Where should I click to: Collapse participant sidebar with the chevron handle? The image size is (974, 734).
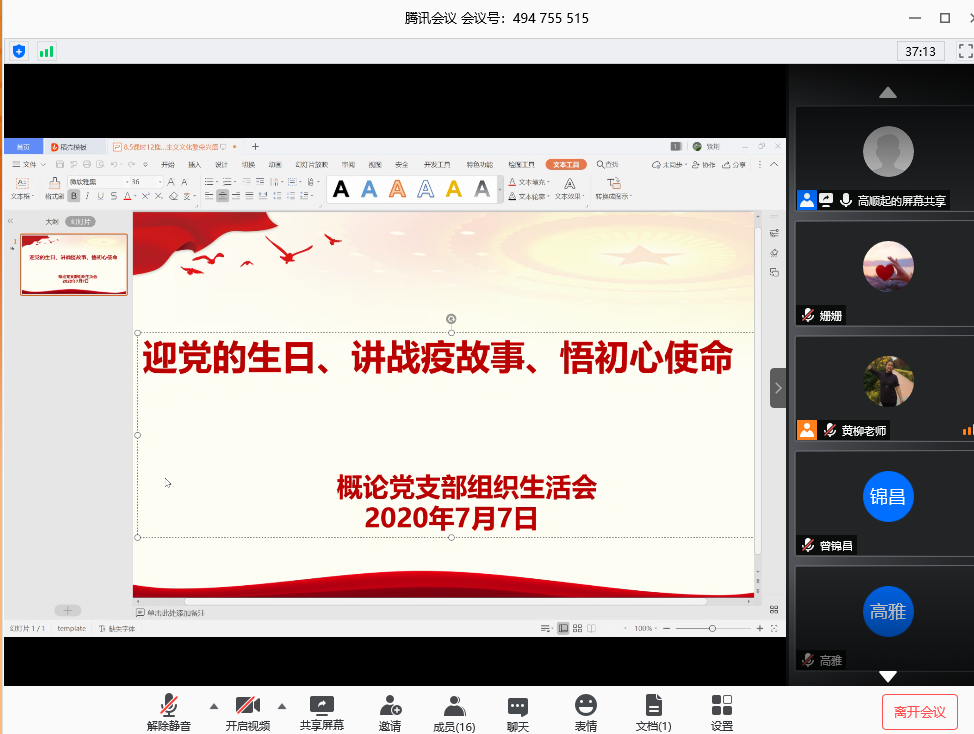[x=778, y=388]
